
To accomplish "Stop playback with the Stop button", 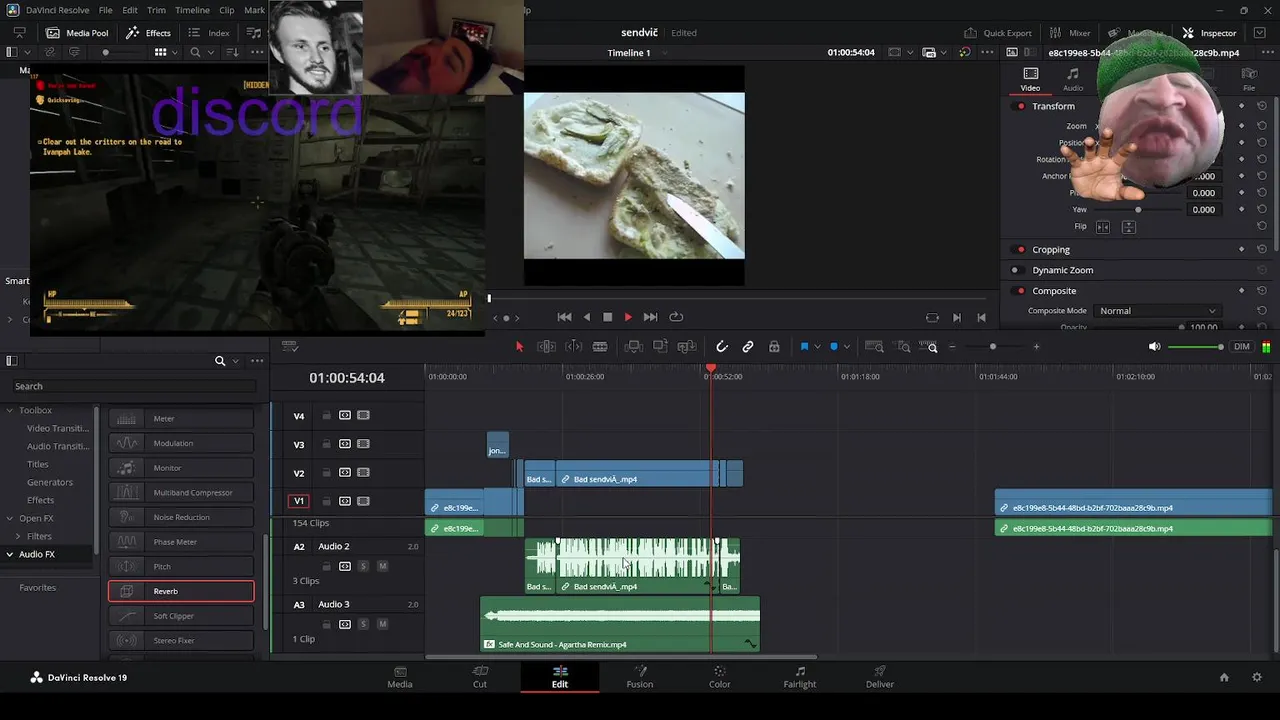I will pyautogui.click(x=607, y=317).
